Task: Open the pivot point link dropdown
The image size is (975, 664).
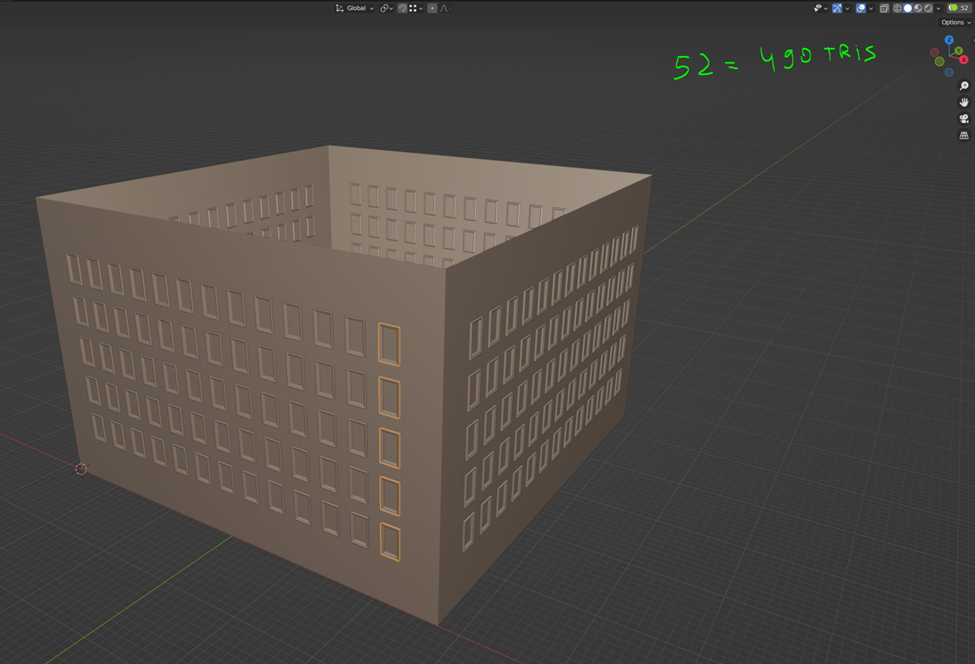Action: click(386, 8)
